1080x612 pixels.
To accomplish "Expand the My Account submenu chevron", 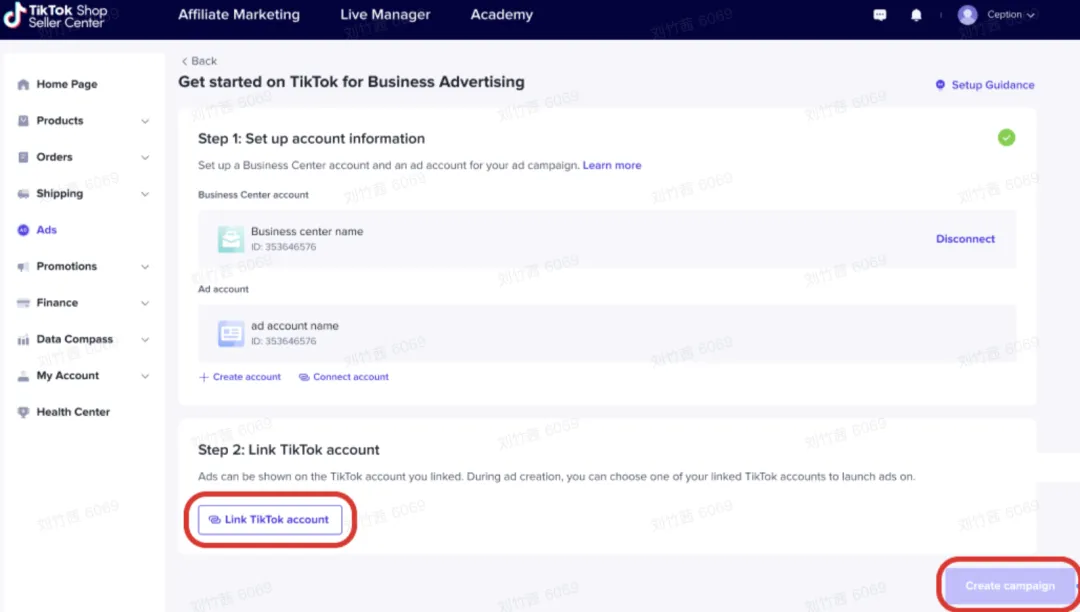I will tap(145, 376).
